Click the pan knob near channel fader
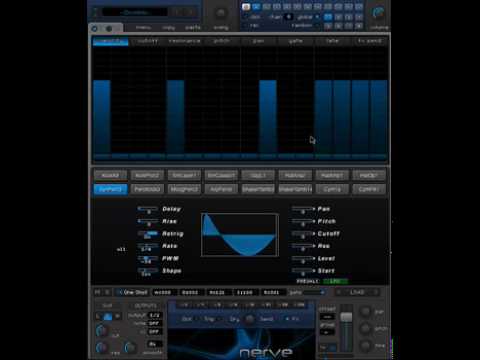The width and height of the screenshot is (480, 360). (x=366, y=311)
